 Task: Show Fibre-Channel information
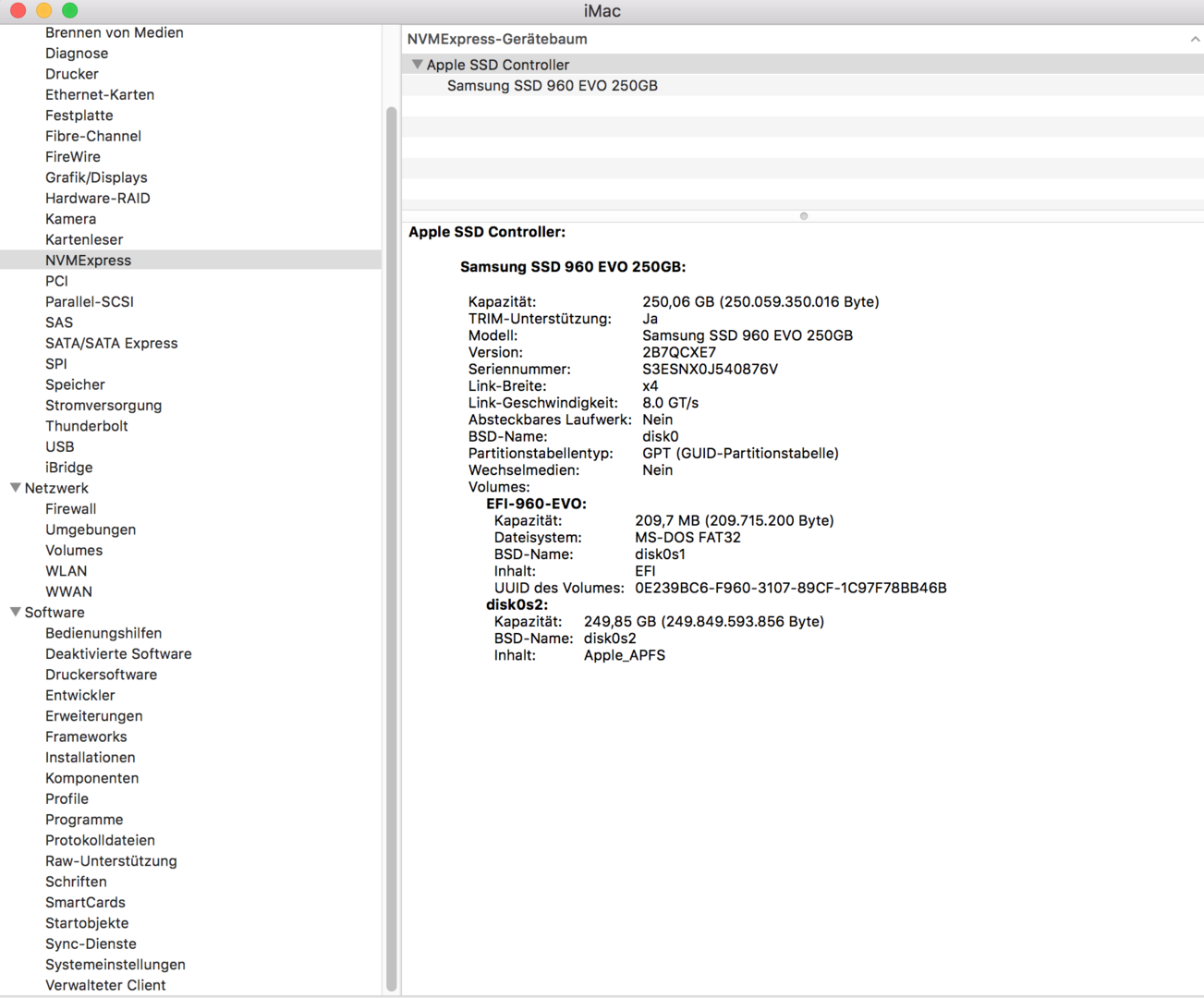point(93,136)
